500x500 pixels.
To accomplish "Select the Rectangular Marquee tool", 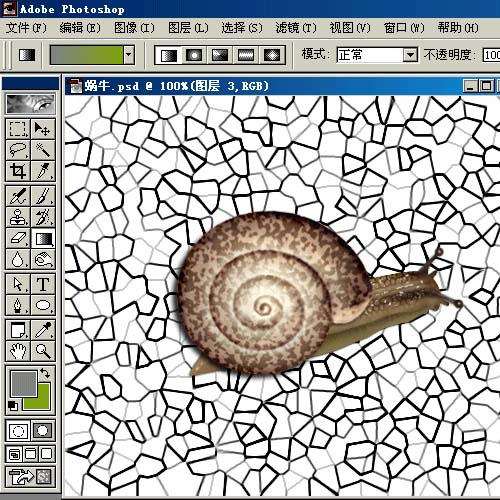I will click(18, 129).
